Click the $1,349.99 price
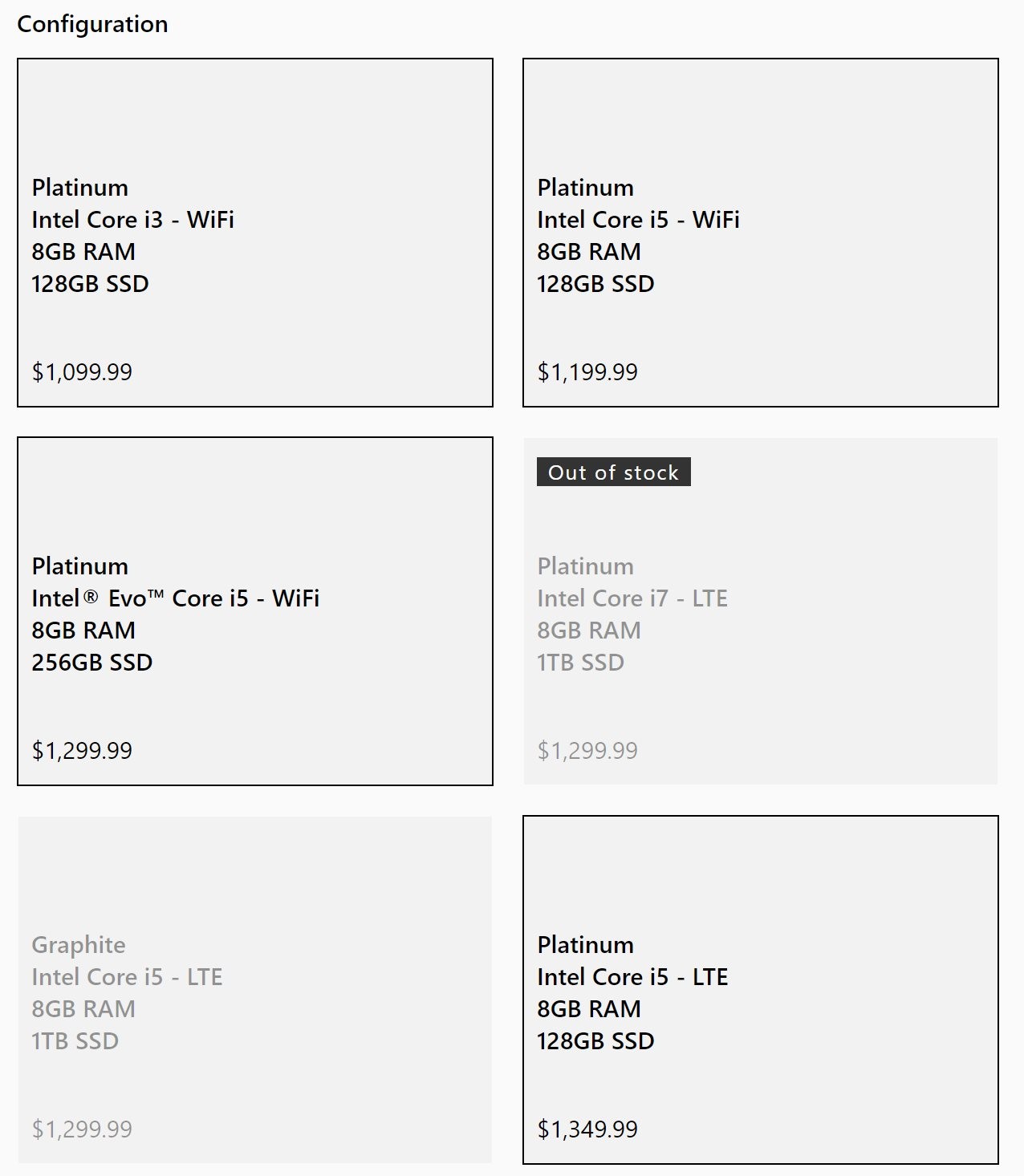This screenshot has height=1176, width=1024. (587, 1129)
